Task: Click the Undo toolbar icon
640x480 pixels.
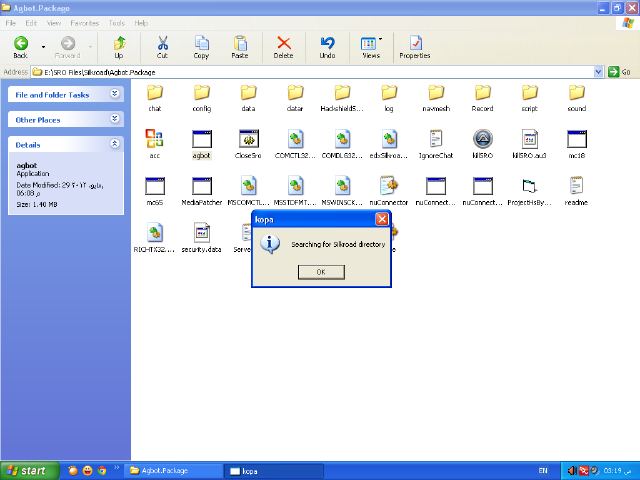Action: [327, 44]
